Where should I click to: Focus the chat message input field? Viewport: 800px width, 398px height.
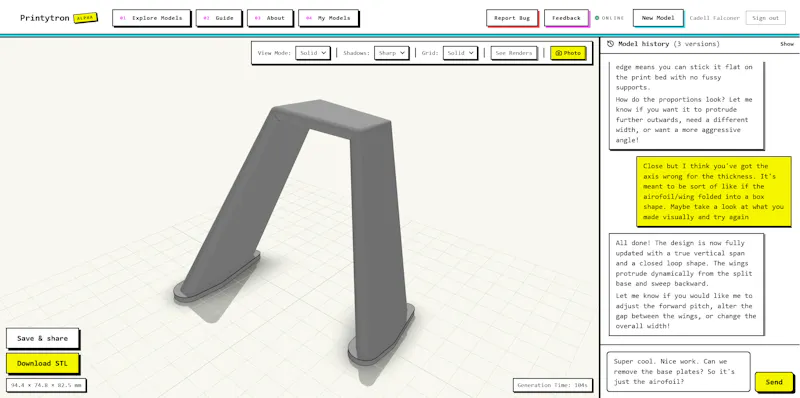point(679,371)
